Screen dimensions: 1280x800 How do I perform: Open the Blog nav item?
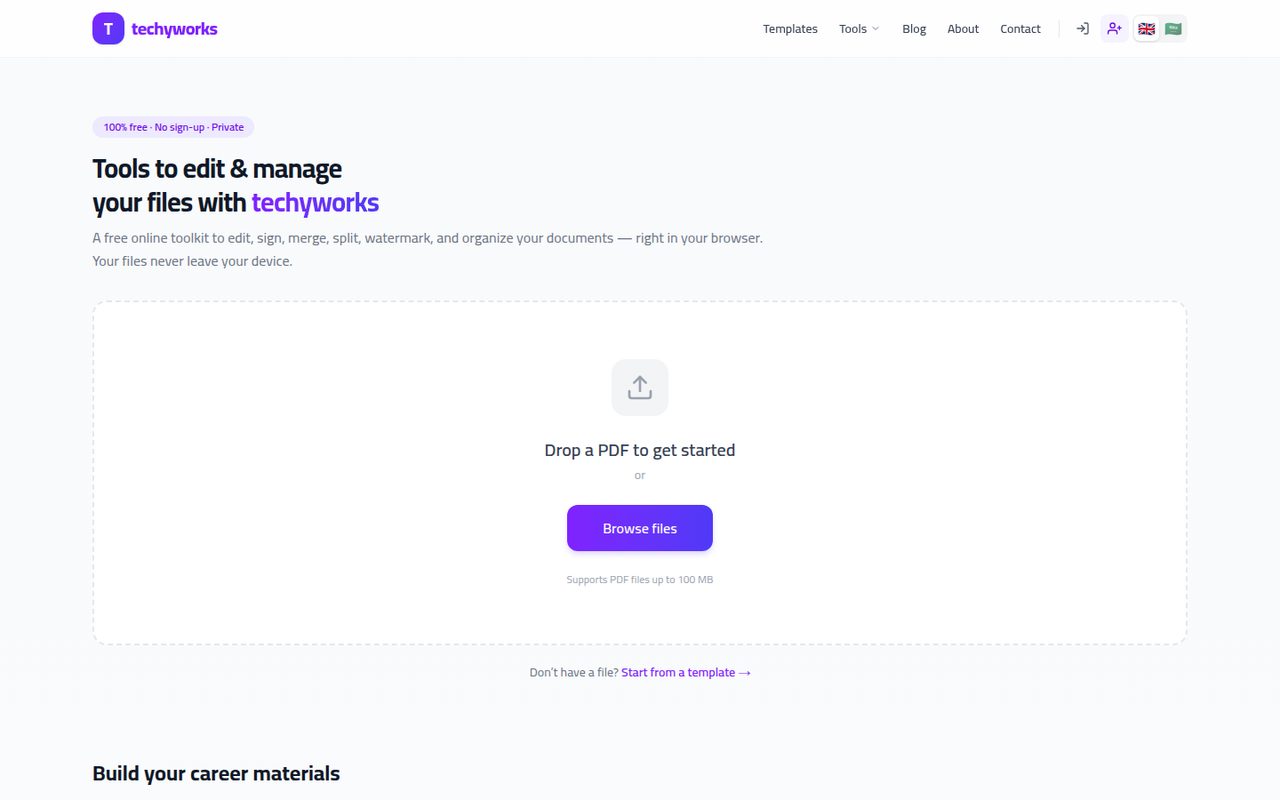point(914,29)
